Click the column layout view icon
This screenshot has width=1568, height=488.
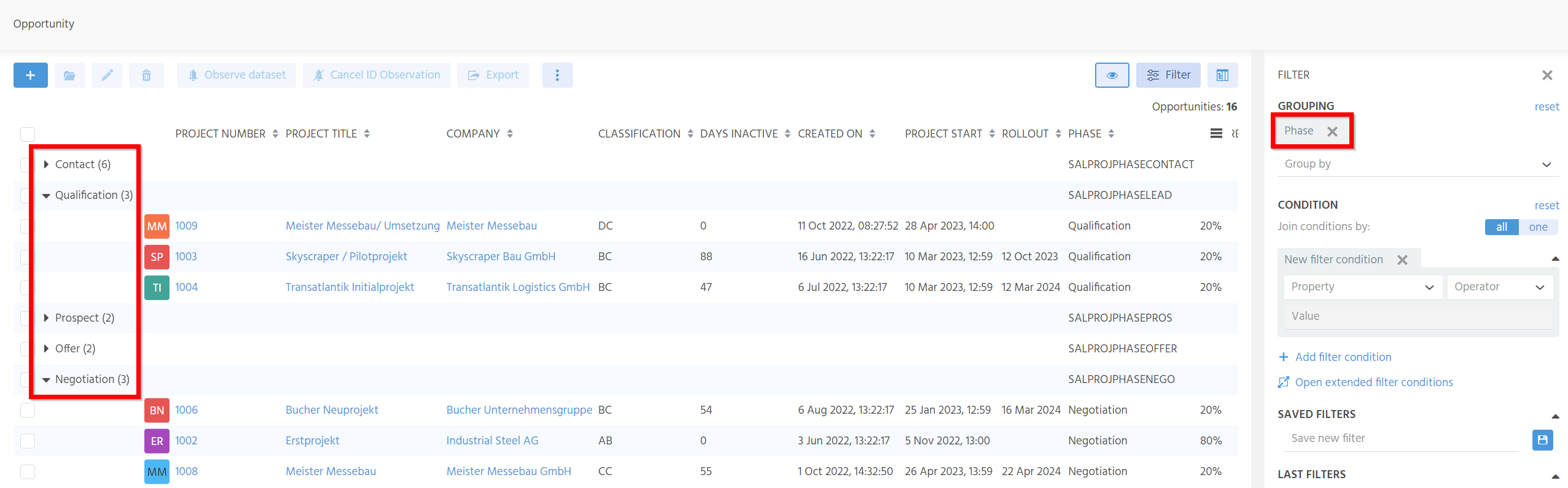point(1222,75)
